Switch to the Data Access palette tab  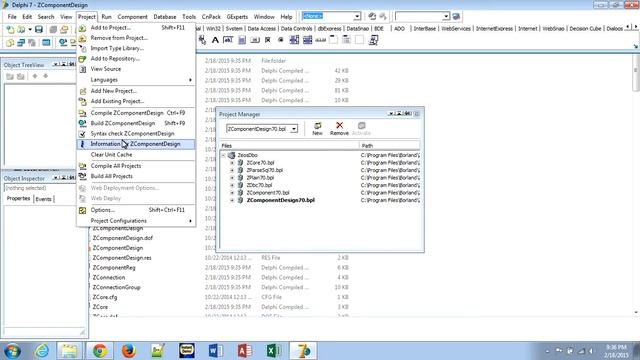[261, 29]
